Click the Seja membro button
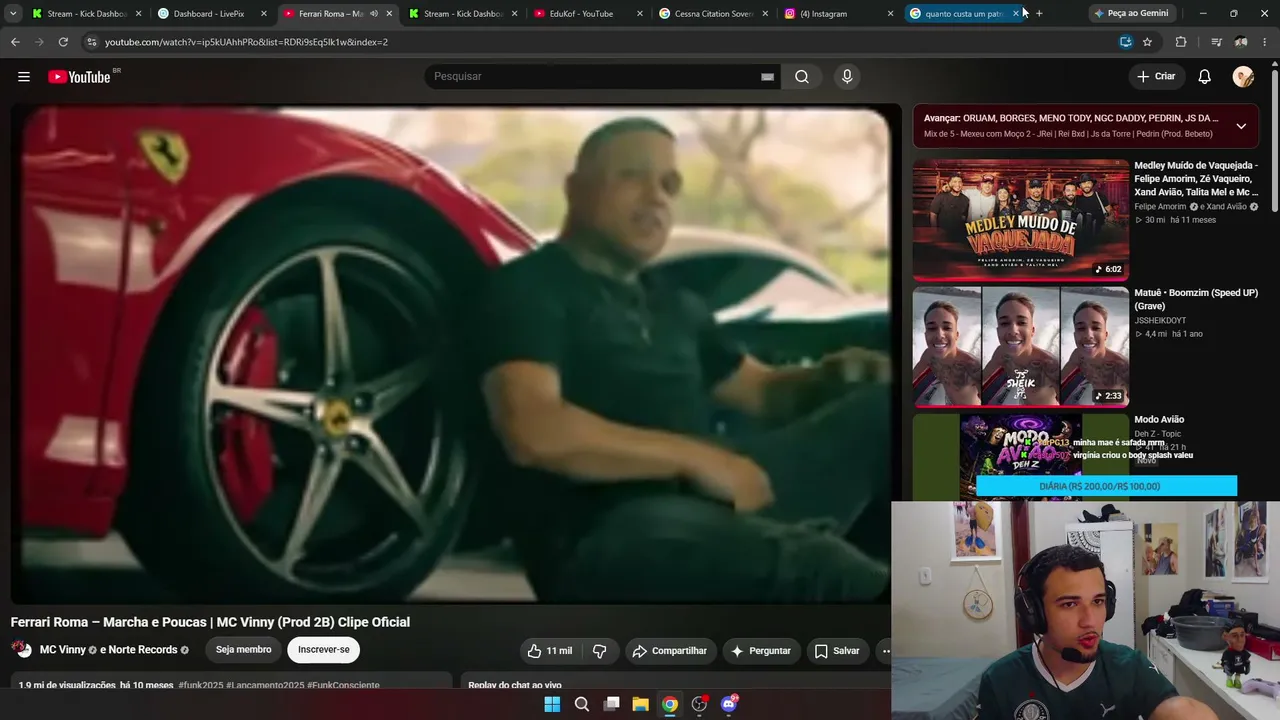The width and height of the screenshot is (1280, 720). pos(244,650)
